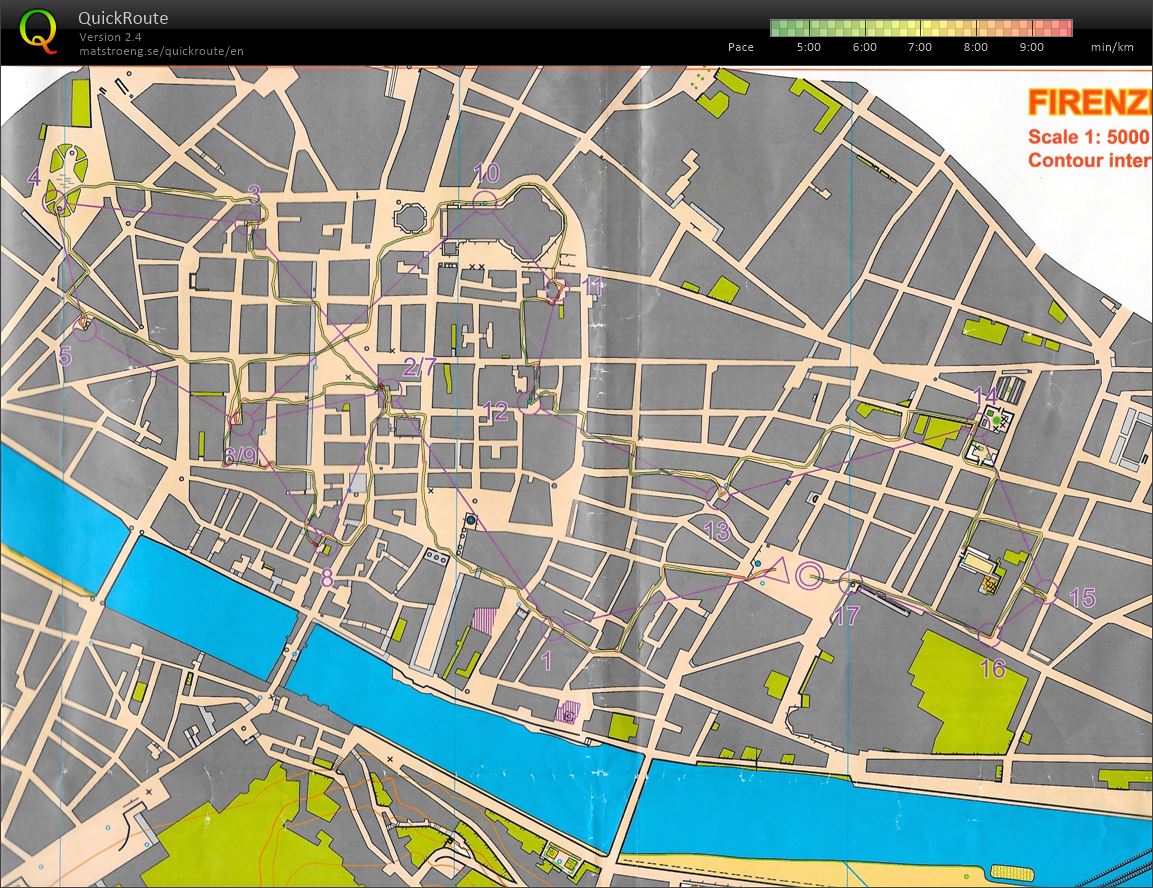The height and width of the screenshot is (888, 1153).
Task: Click control number 16 label
Action: point(993,668)
